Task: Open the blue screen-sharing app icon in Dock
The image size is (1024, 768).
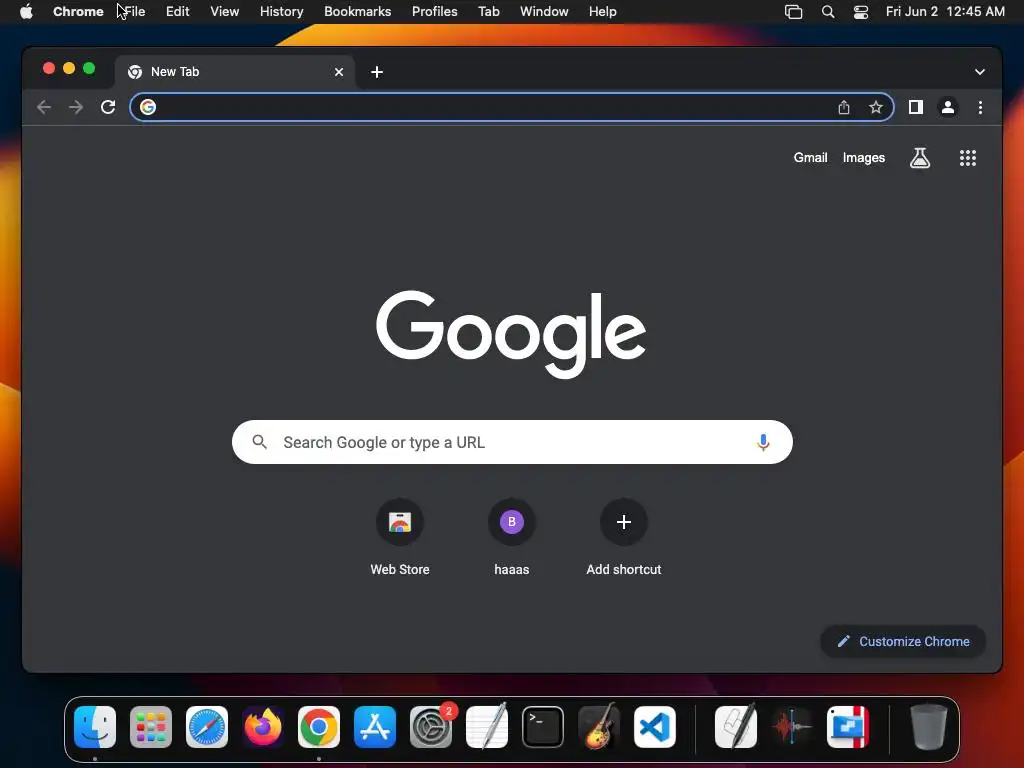Action: 848,727
